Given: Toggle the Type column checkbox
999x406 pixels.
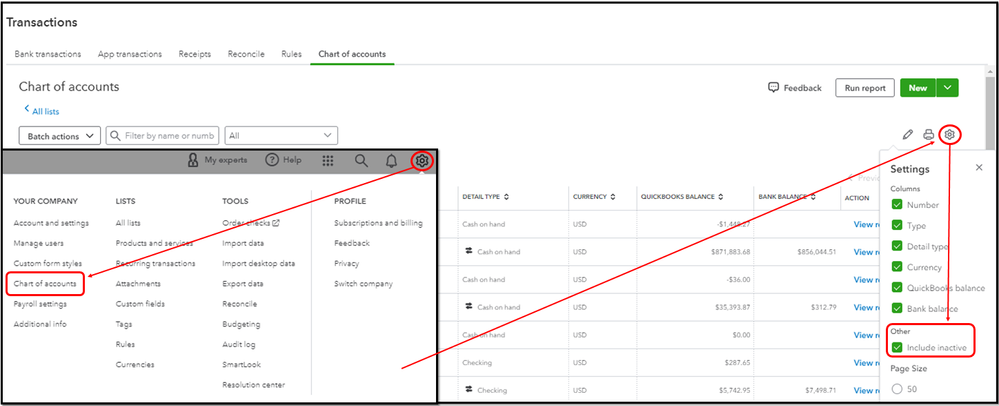Looking at the screenshot, I should 897,225.
